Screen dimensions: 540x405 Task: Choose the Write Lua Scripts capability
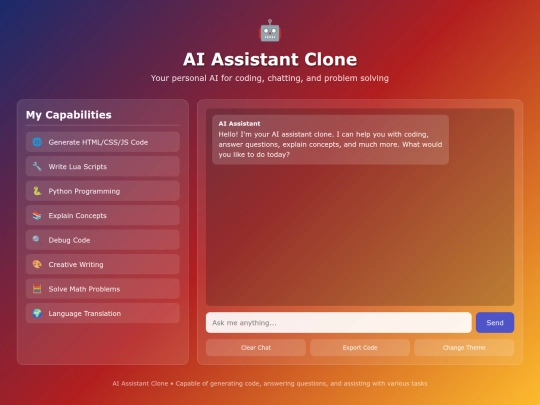pos(103,166)
